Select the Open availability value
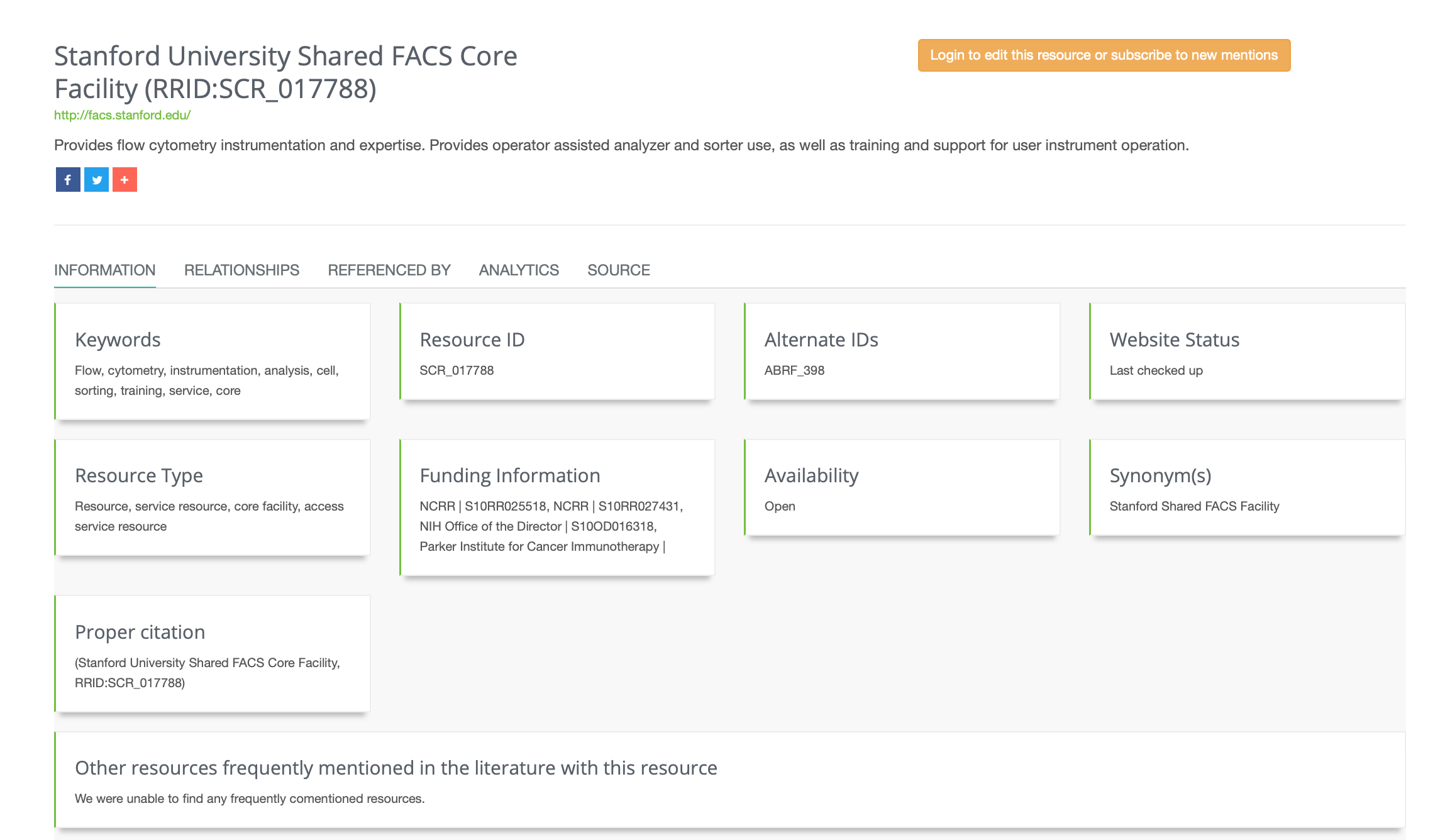Image resolution: width=1445 pixels, height=840 pixels. (780, 506)
